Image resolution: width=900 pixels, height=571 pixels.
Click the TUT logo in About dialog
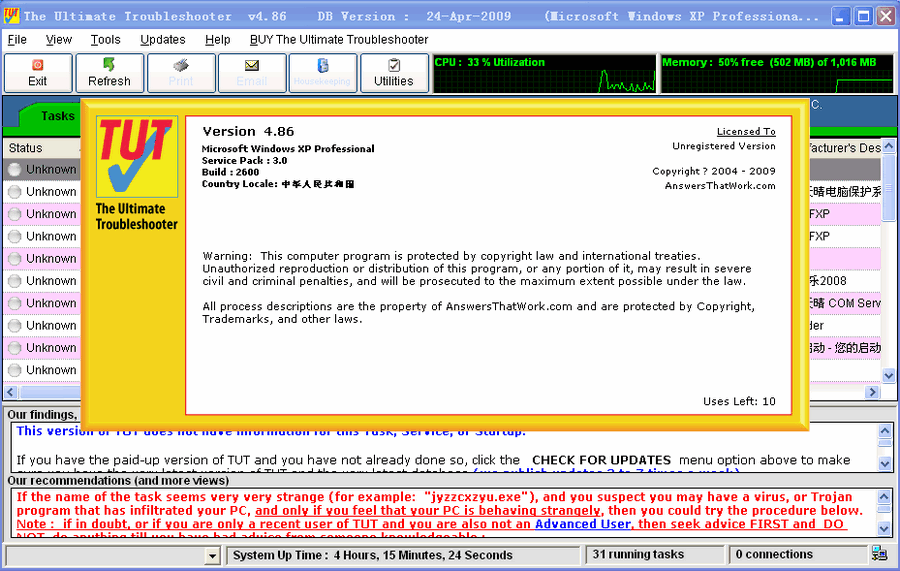[x=137, y=157]
